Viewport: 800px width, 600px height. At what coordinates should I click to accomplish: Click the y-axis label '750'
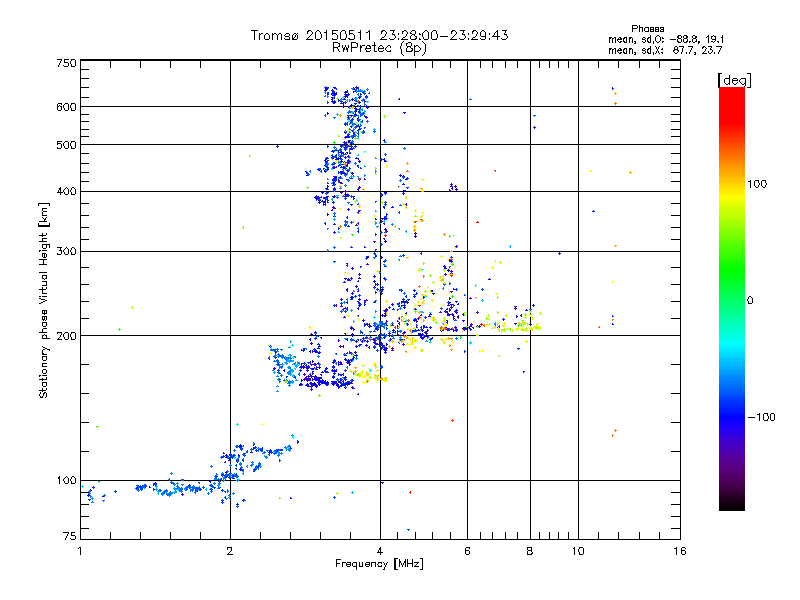coord(66,63)
